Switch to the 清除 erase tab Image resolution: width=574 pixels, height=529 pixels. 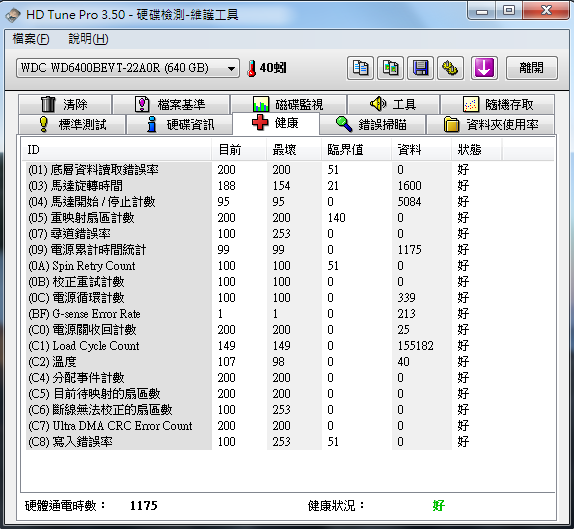point(65,104)
